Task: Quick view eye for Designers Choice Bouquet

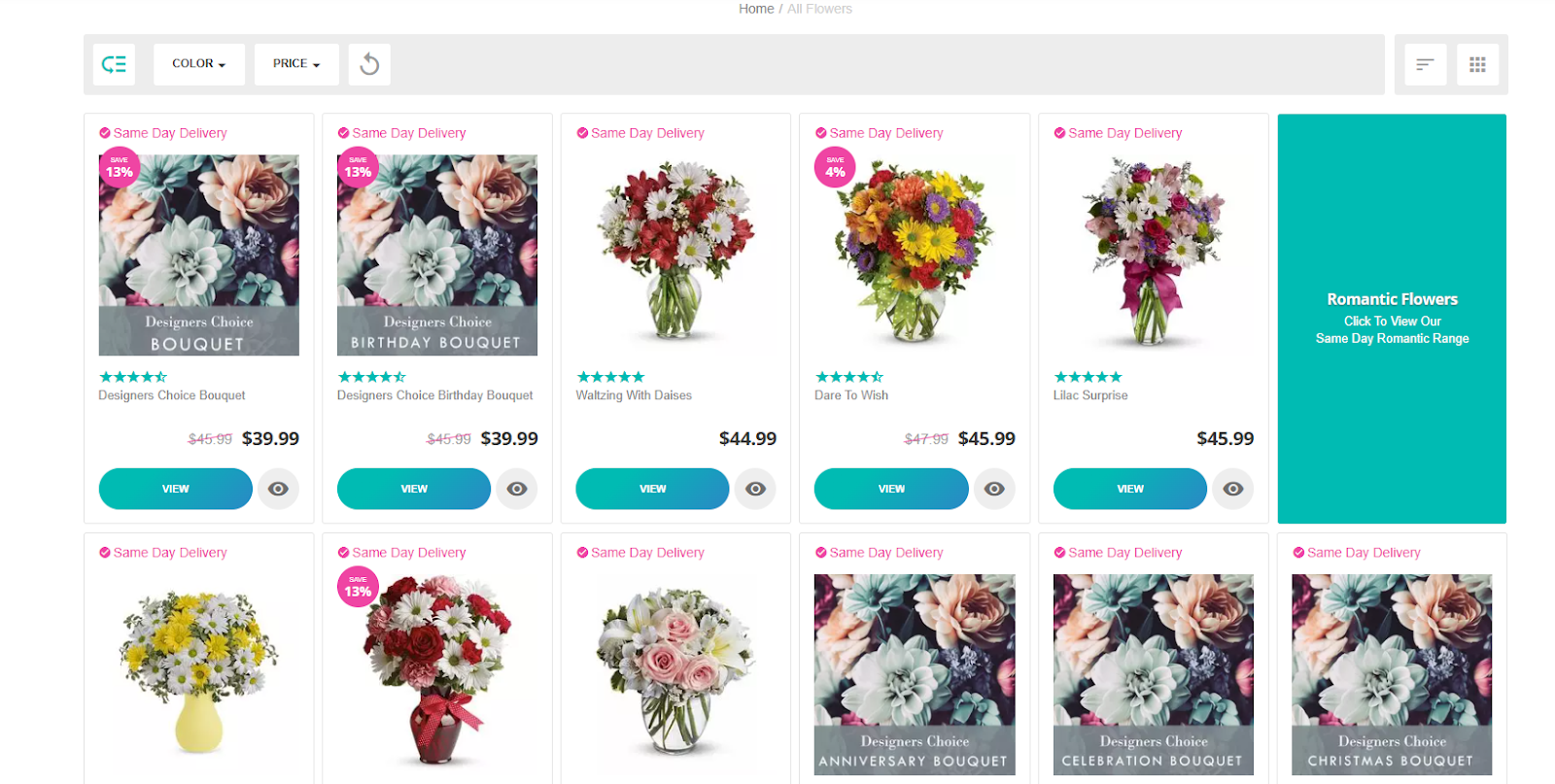Action: (278, 489)
